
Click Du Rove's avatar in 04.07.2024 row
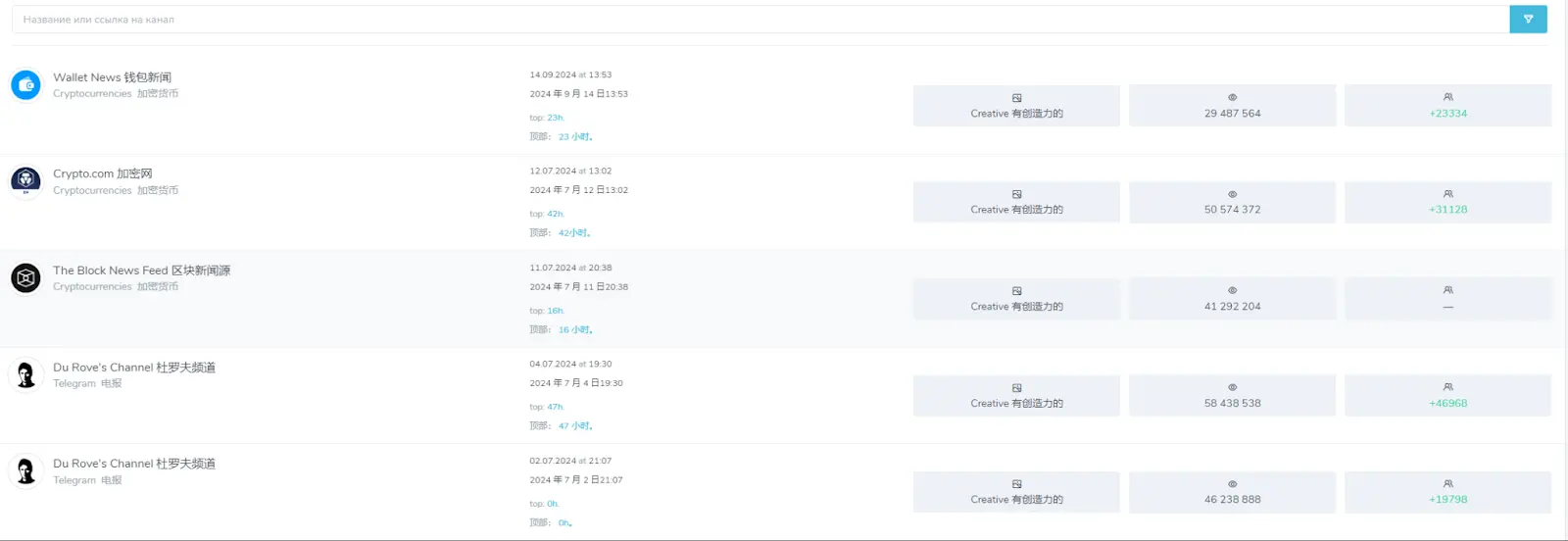[26, 374]
